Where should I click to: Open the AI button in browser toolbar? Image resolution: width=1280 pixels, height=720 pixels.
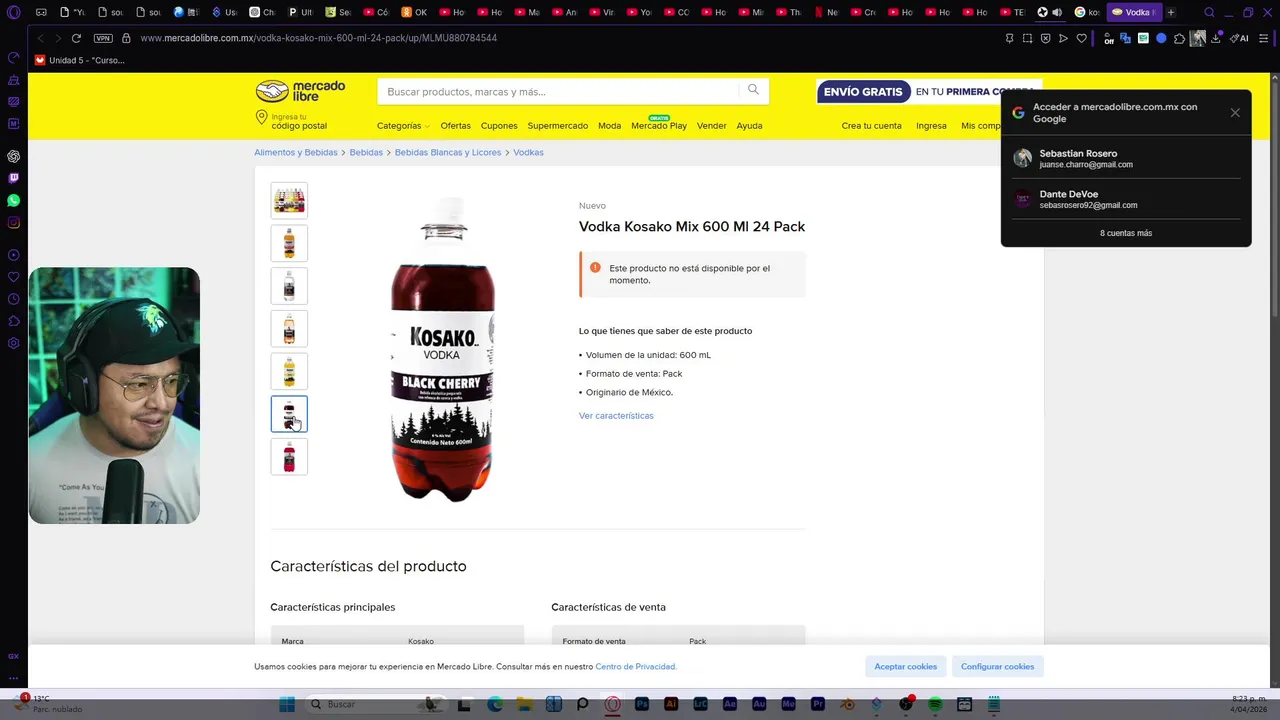(x=1239, y=38)
